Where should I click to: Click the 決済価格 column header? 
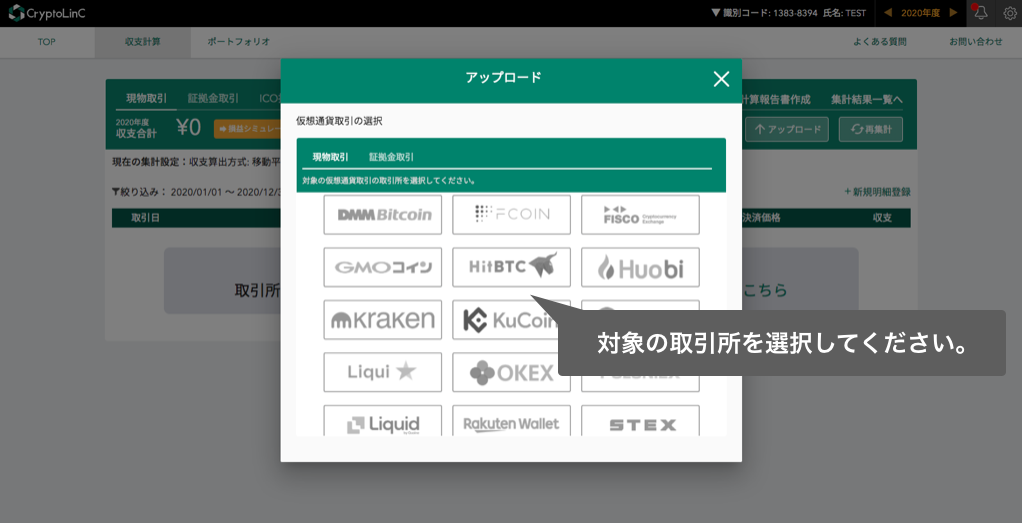click(761, 218)
